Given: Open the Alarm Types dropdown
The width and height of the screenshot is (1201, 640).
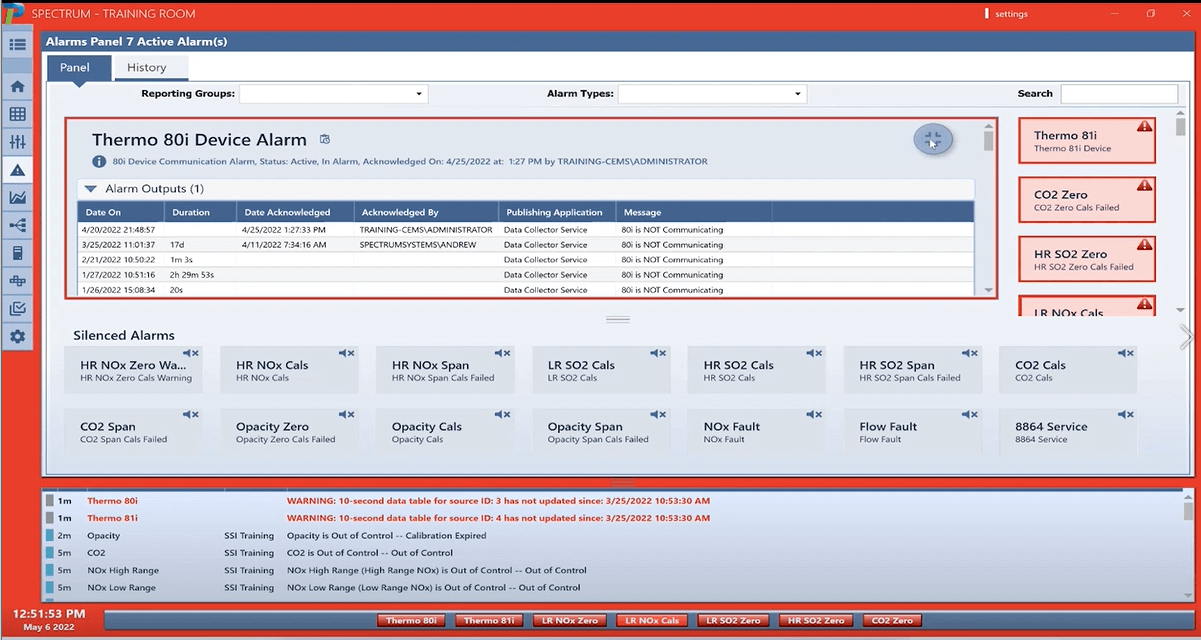Looking at the screenshot, I should point(713,93).
